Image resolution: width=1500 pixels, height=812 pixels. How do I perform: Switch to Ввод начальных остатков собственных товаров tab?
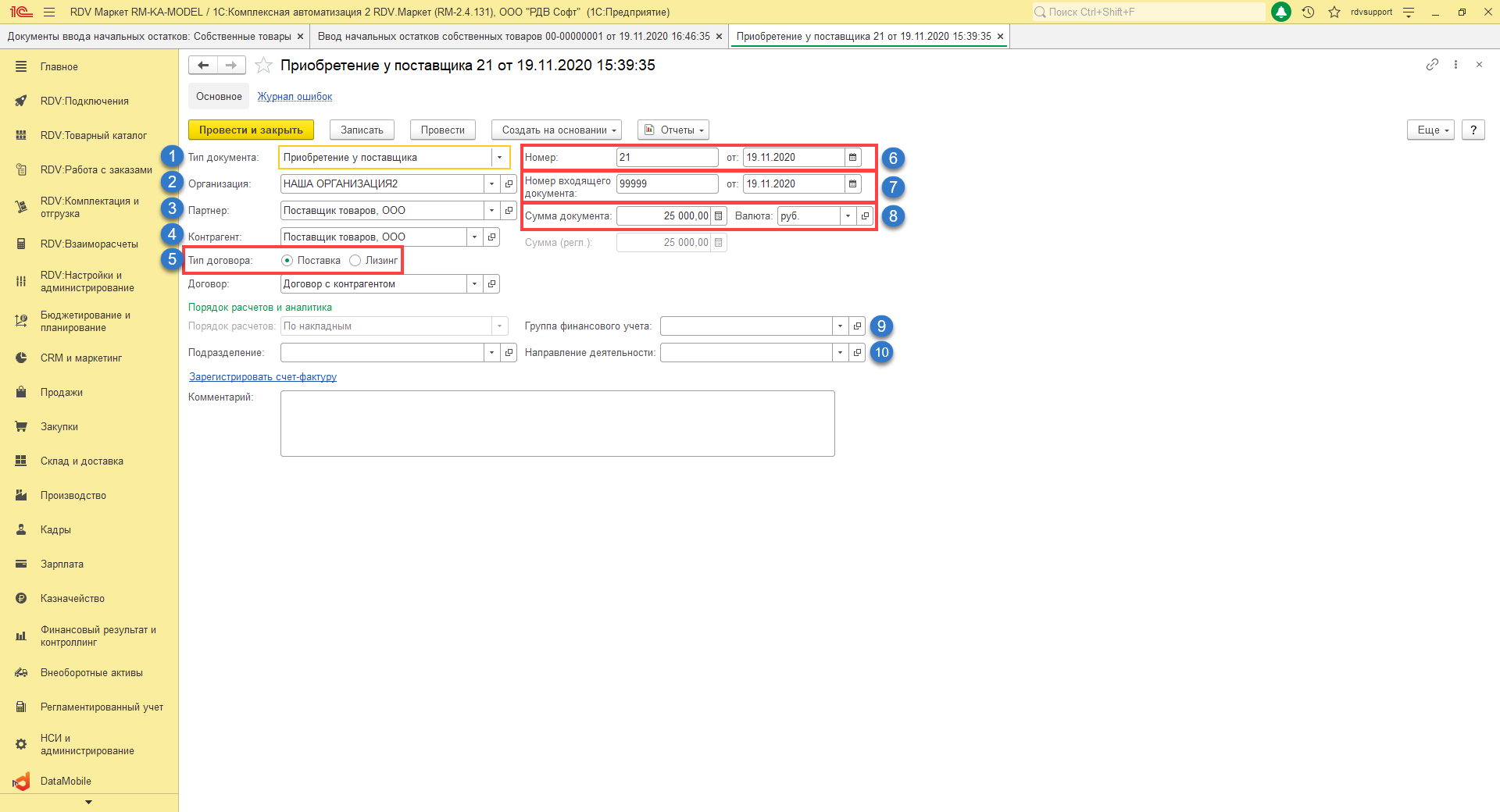[x=520, y=37]
